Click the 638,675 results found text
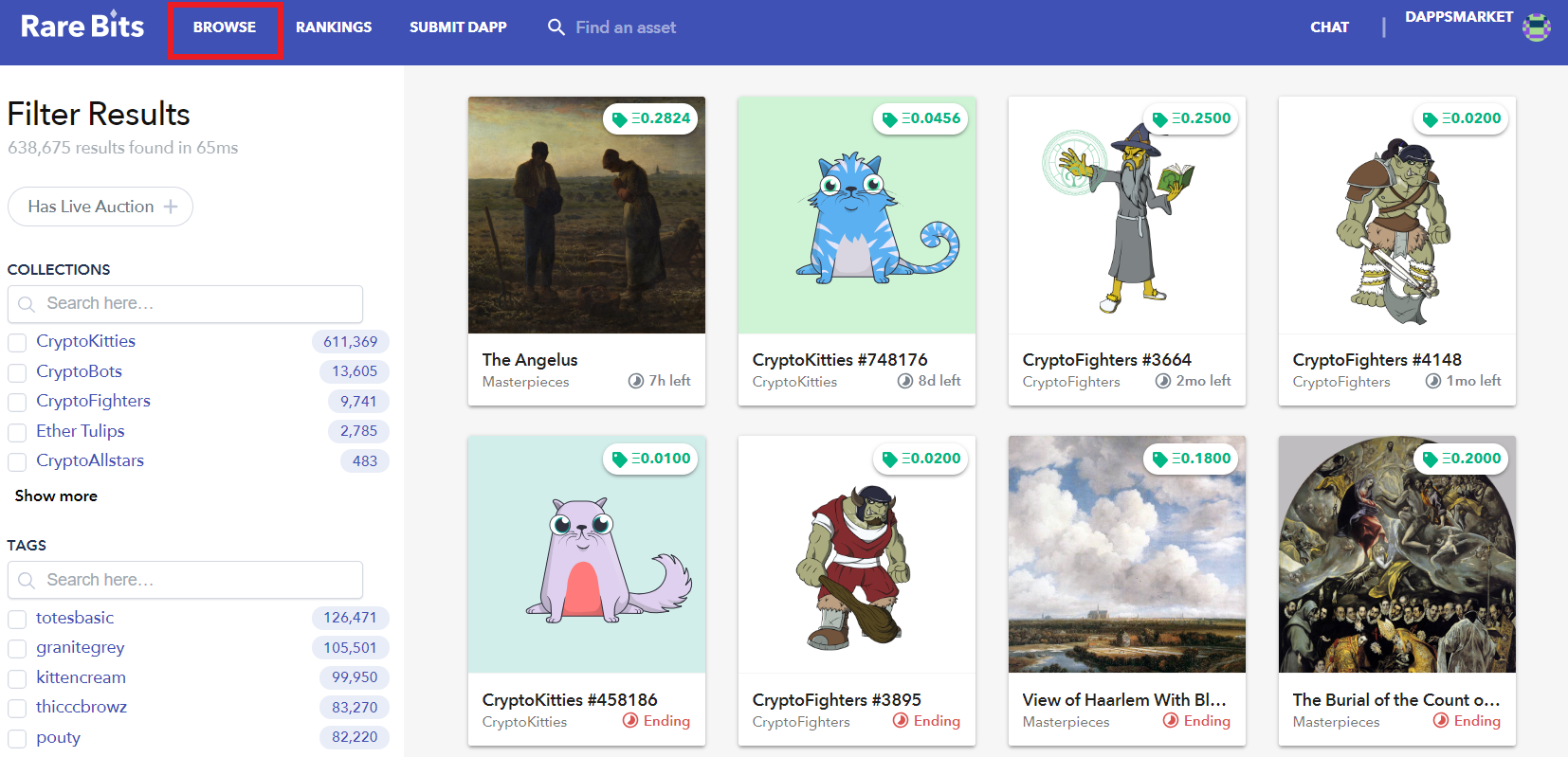The image size is (1568, 757). (x=122, y=148)
